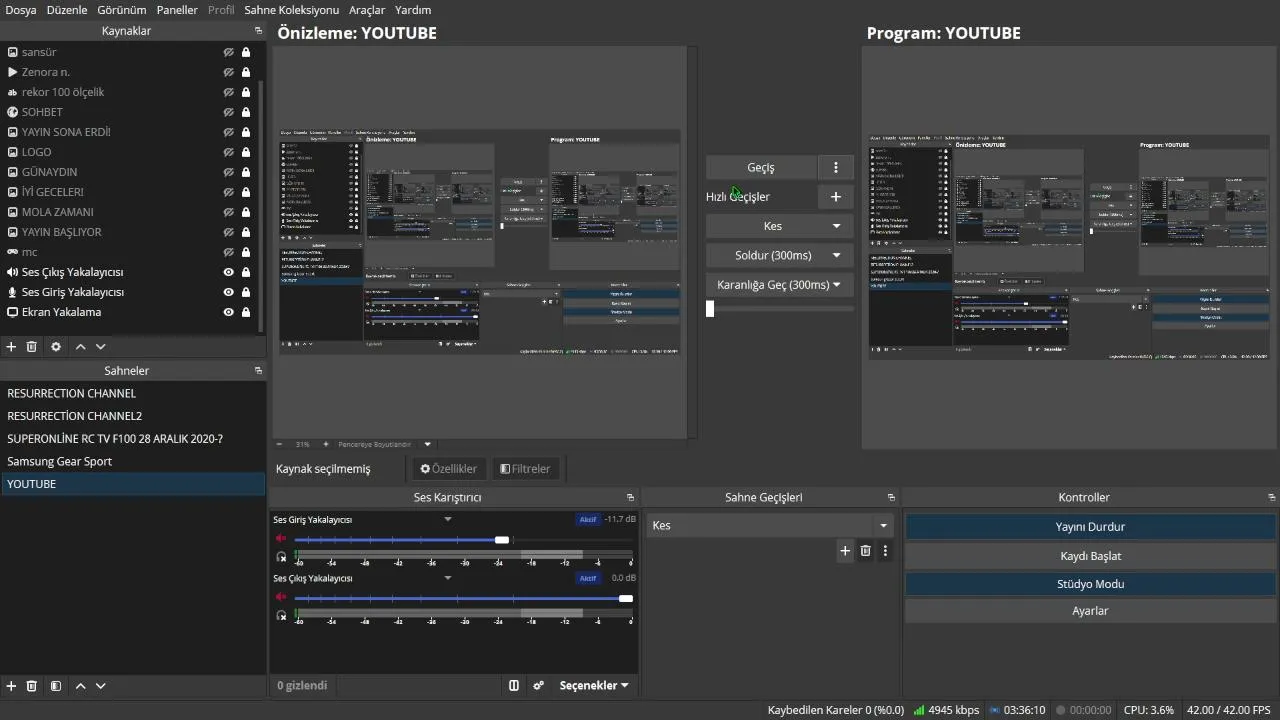Move selected scene up
The height and width of the screenshot is (720, 1280).
81,686
